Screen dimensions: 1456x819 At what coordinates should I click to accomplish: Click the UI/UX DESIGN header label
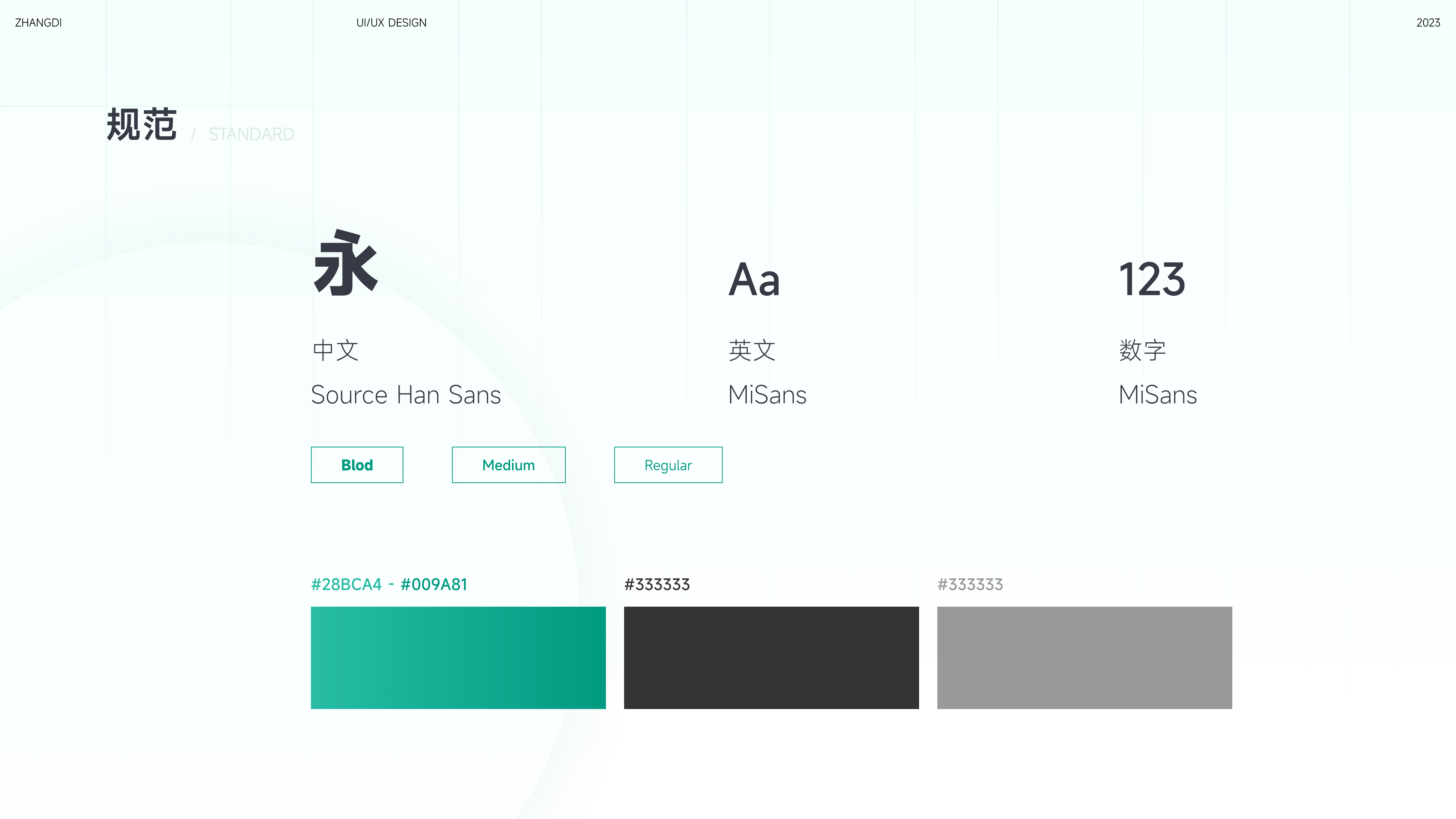click(x=391, y=22)
